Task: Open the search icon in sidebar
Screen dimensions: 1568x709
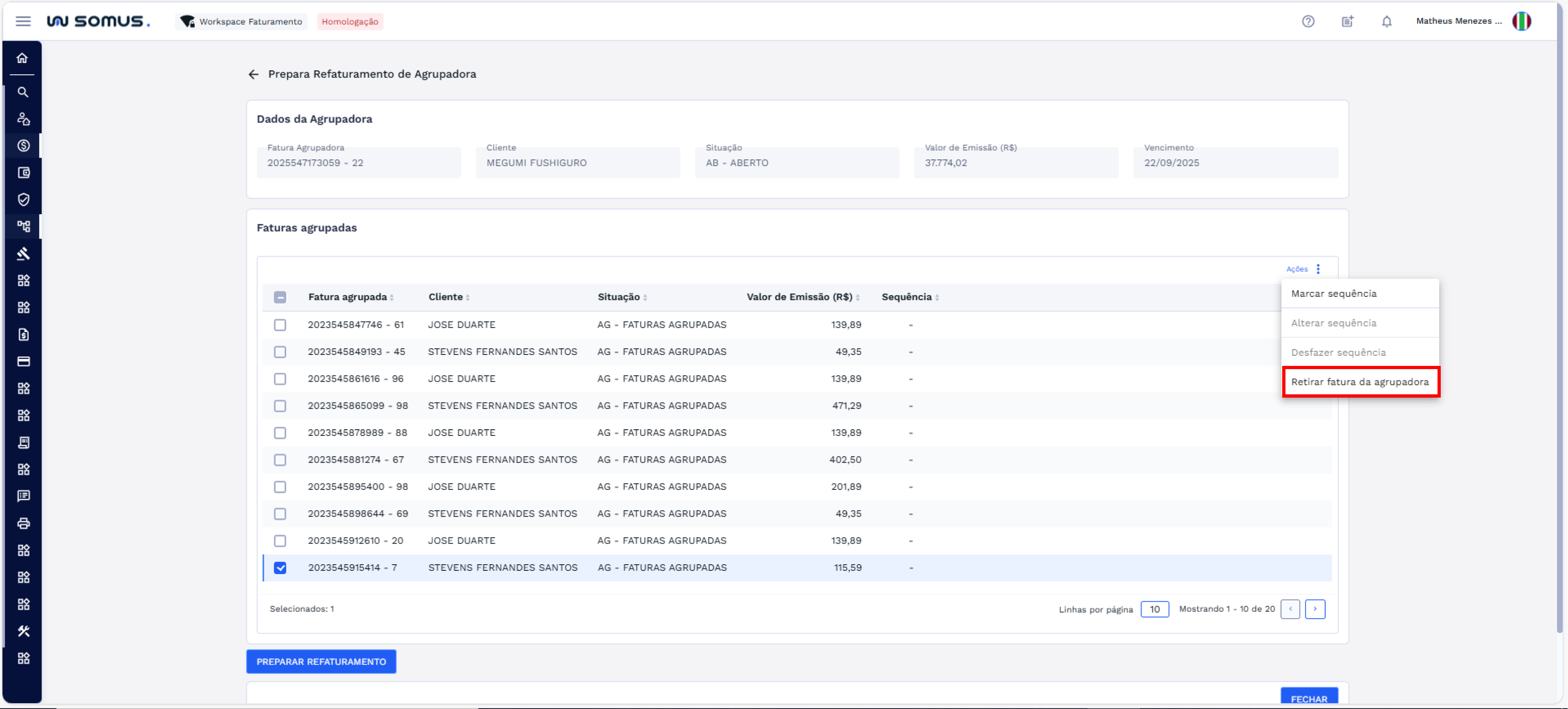Action: 22,93
